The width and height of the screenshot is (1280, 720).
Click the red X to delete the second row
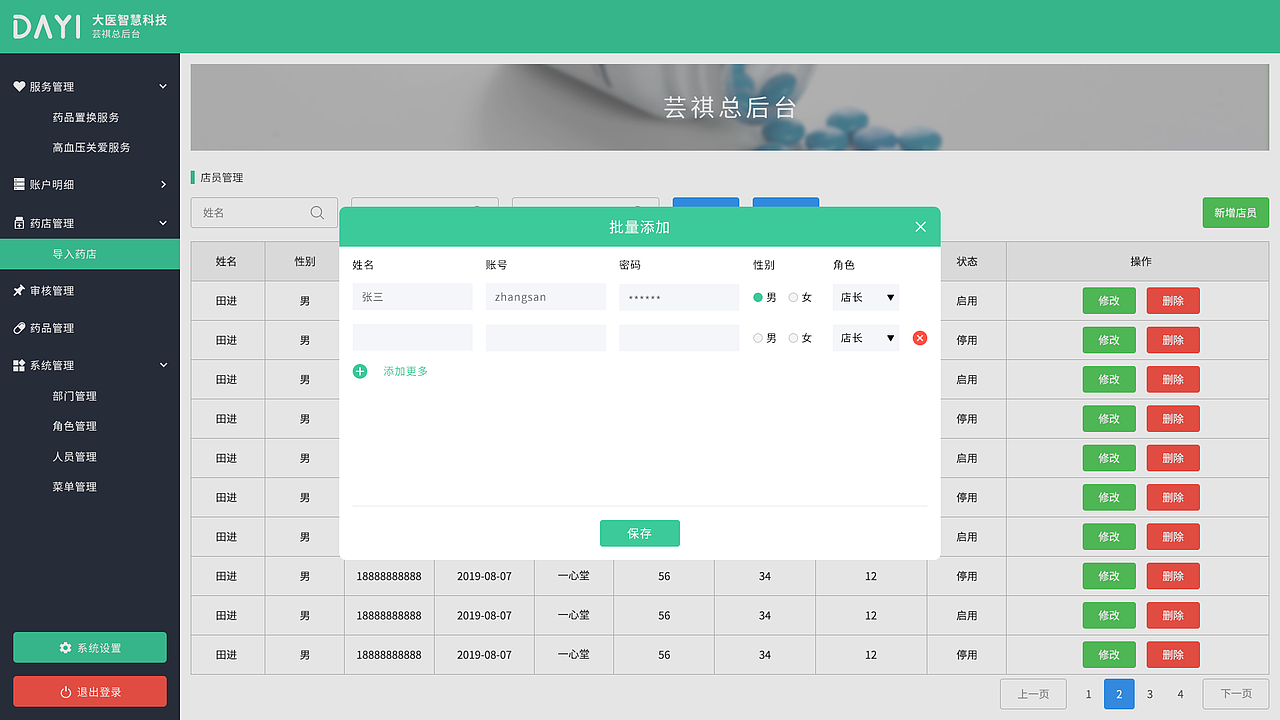(919, 338)
